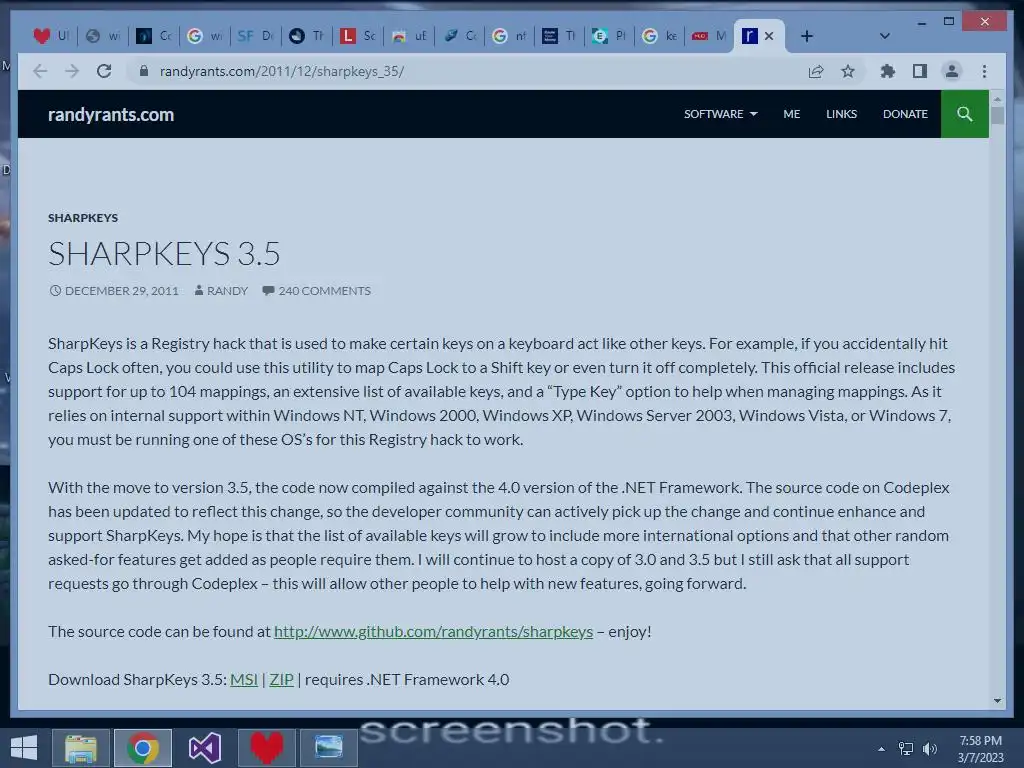Click the scrollbar up arrow

pyautogui.click(x=997, y=99)
